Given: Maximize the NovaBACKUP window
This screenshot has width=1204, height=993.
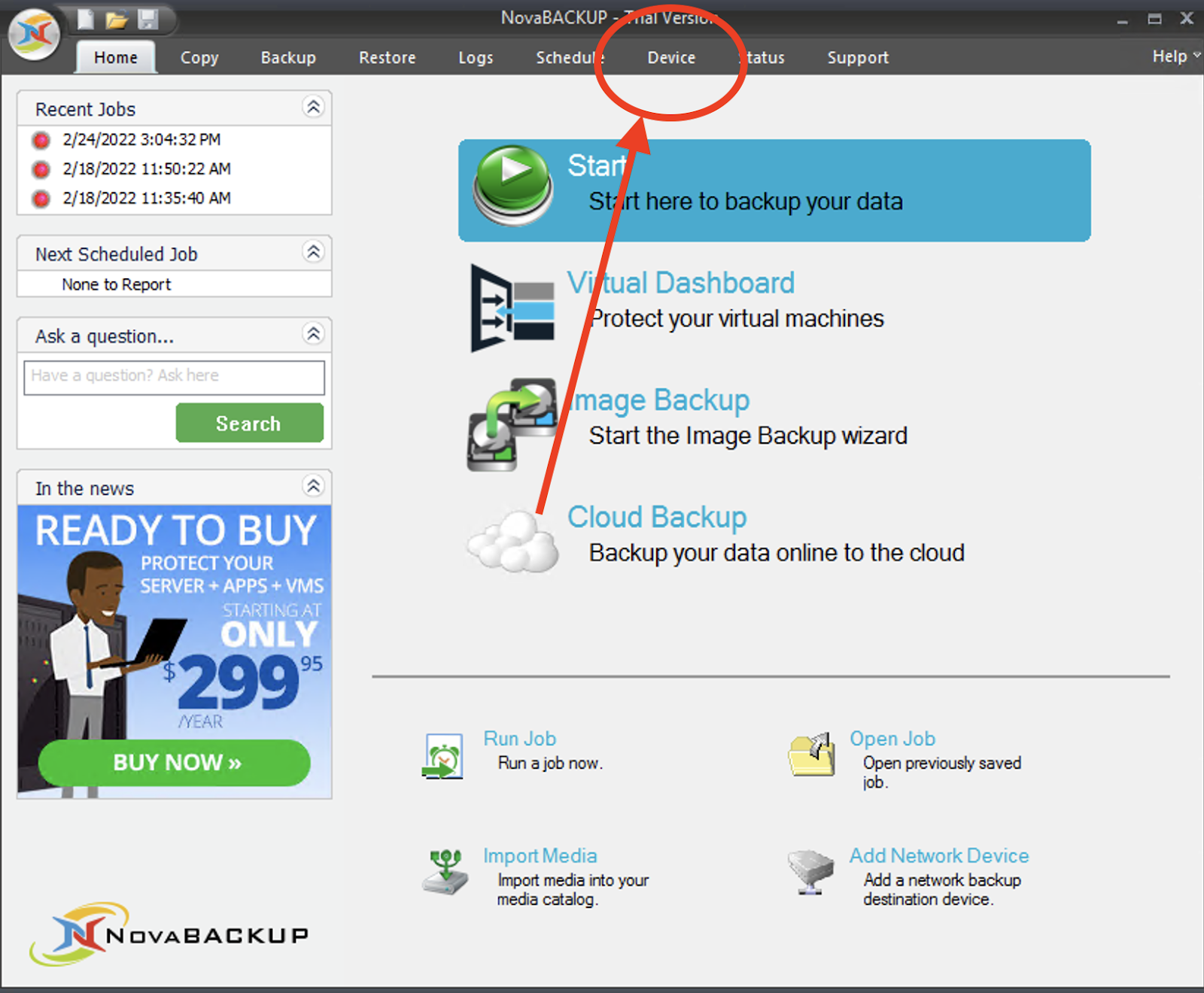Looking at the screenshot, I should click(x=1154, y=19).
